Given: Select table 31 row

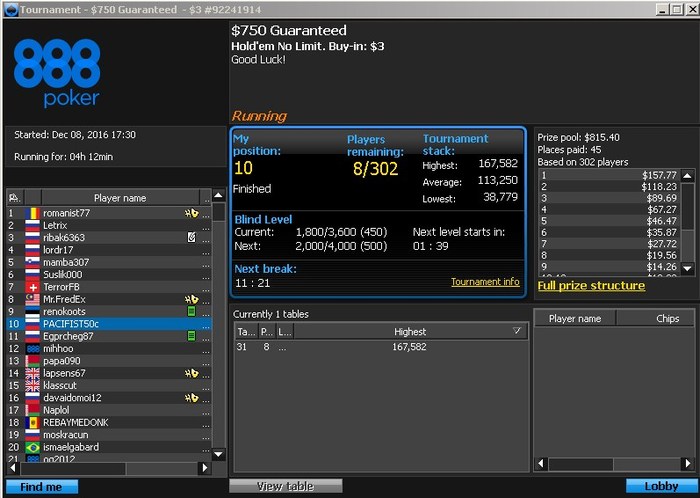Looking at the screenshot, I should 381,347.
